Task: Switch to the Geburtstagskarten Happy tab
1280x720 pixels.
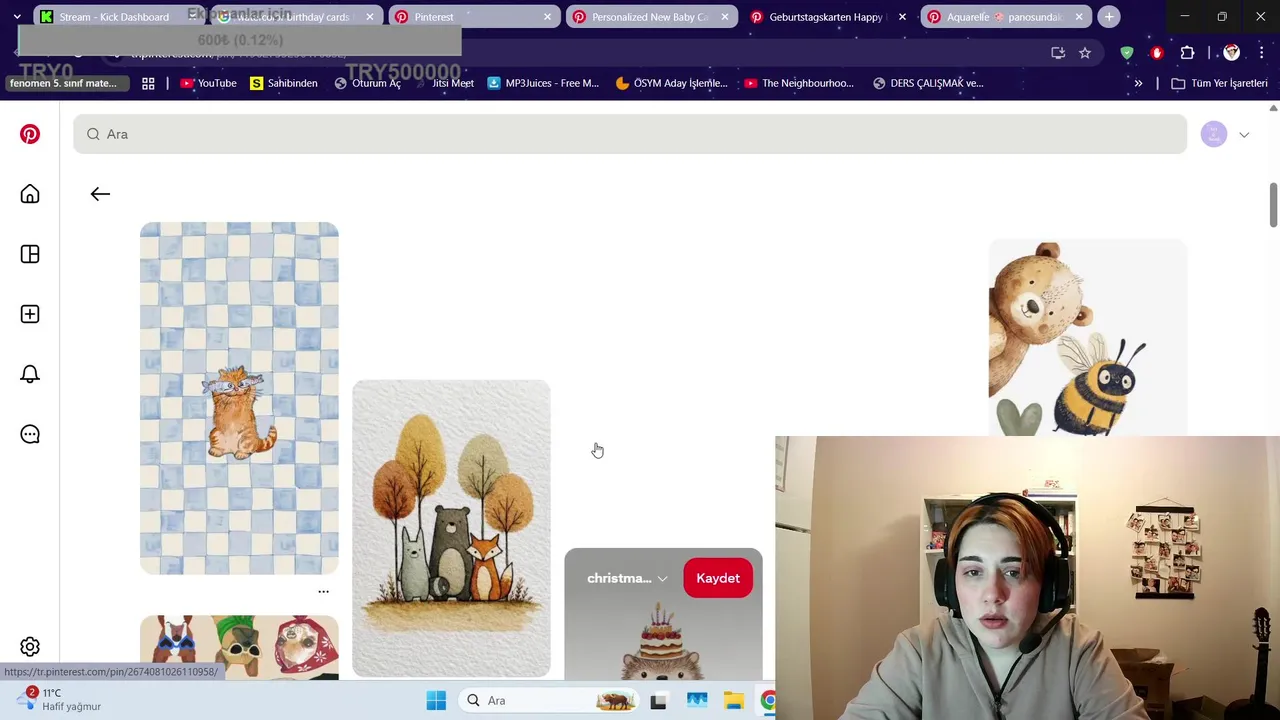Action: (826, 17)
